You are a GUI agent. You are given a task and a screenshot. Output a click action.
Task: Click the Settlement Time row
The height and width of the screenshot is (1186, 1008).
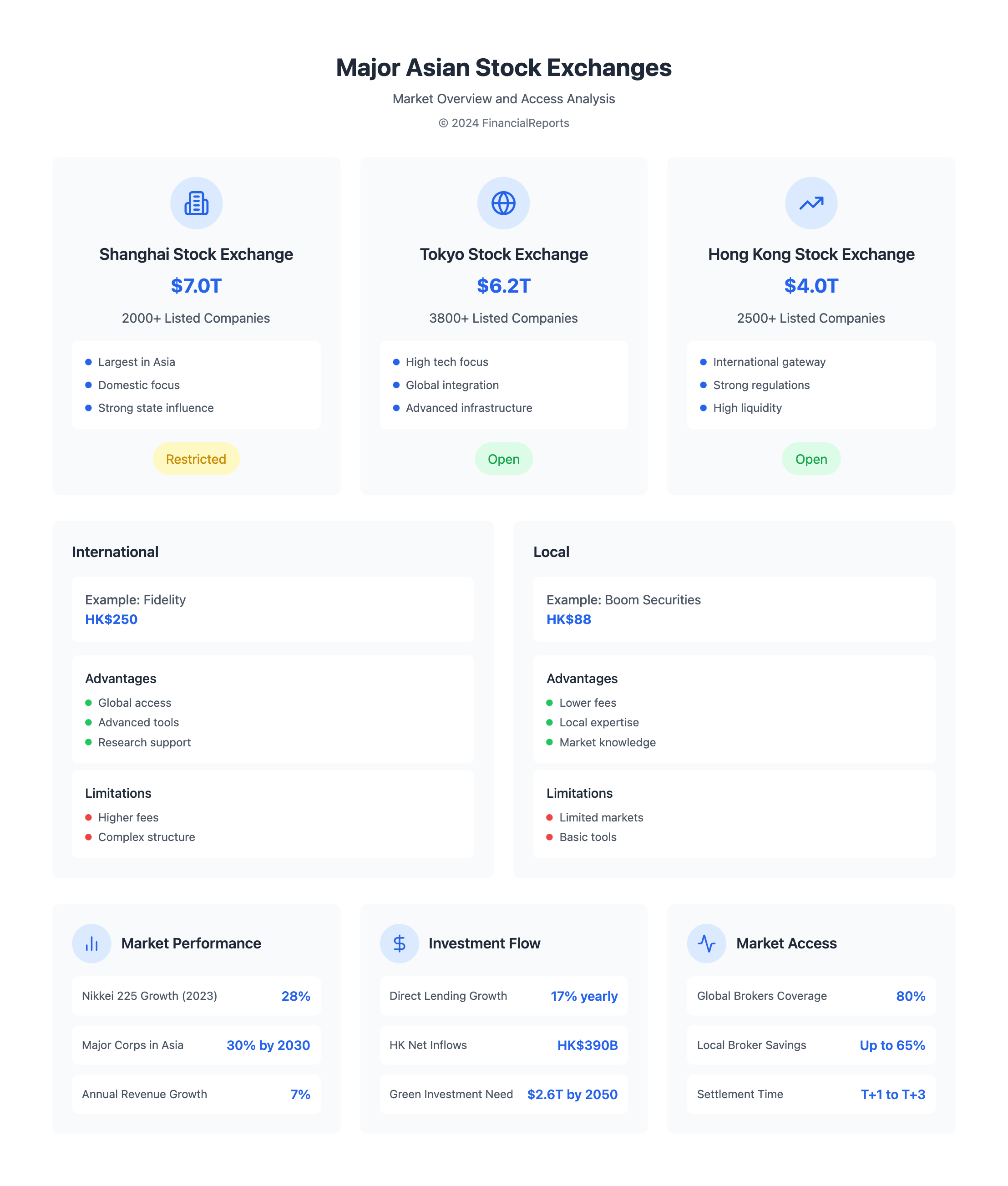pos(811,1095)
